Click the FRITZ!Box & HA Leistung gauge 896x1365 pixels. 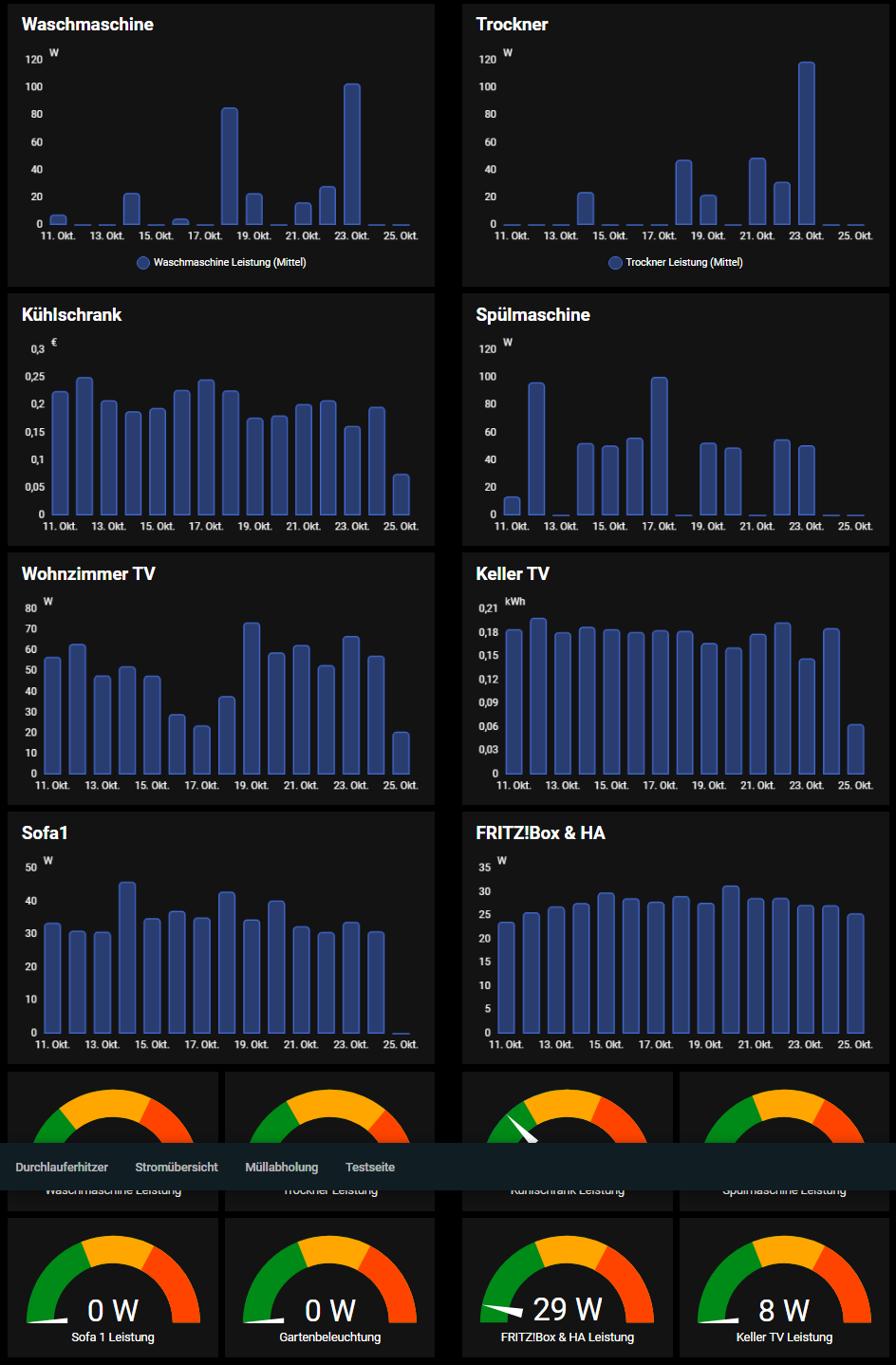click(568, 1286)
